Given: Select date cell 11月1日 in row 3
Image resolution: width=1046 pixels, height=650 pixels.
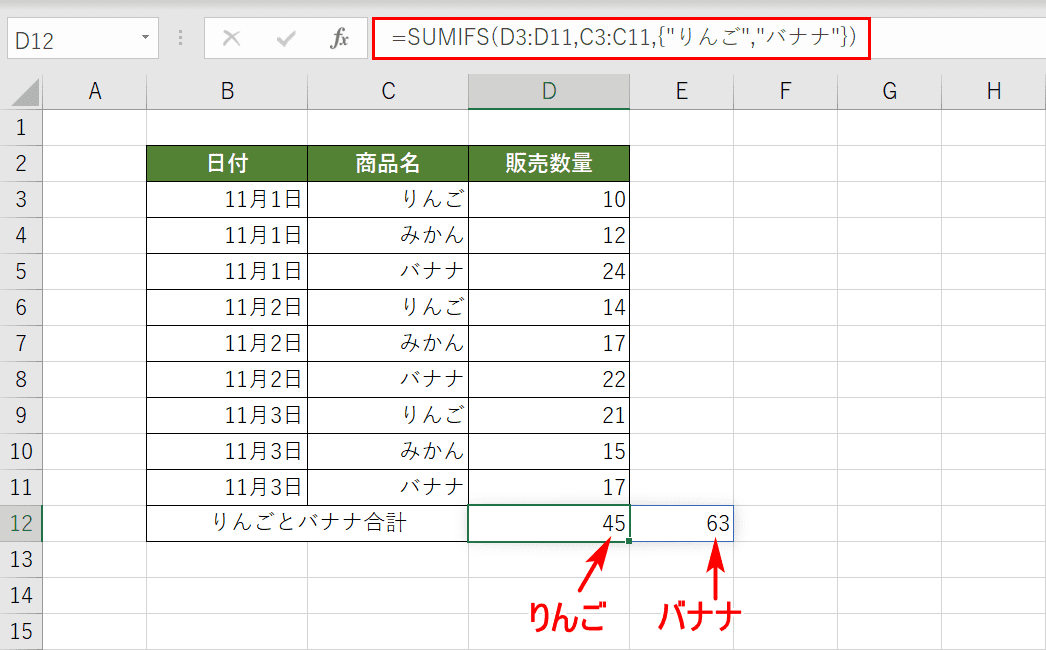Looking at the screenshot, I should [227, 200].
